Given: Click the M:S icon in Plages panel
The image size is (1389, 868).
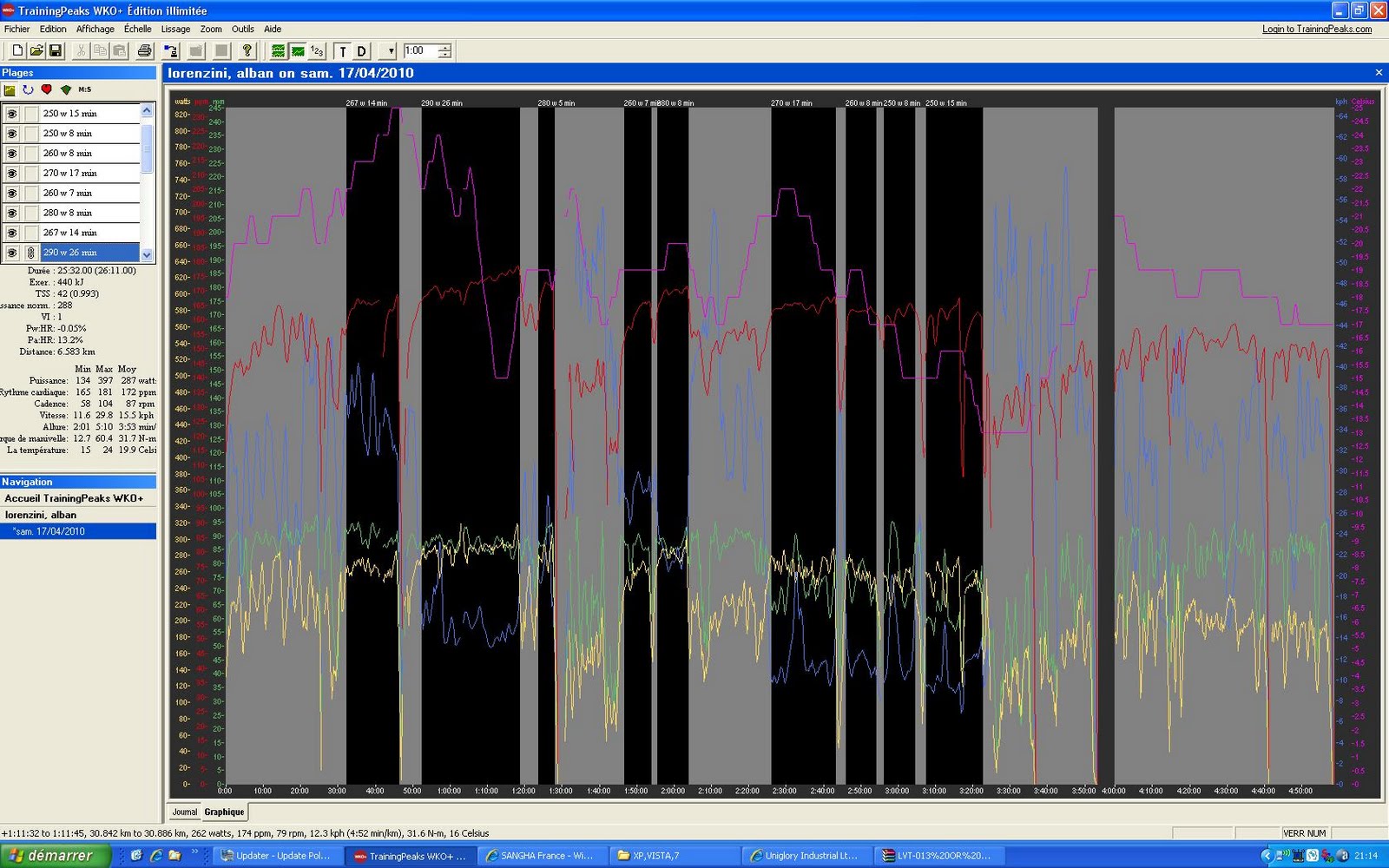Looking at the screenshot, I should 84,89.
